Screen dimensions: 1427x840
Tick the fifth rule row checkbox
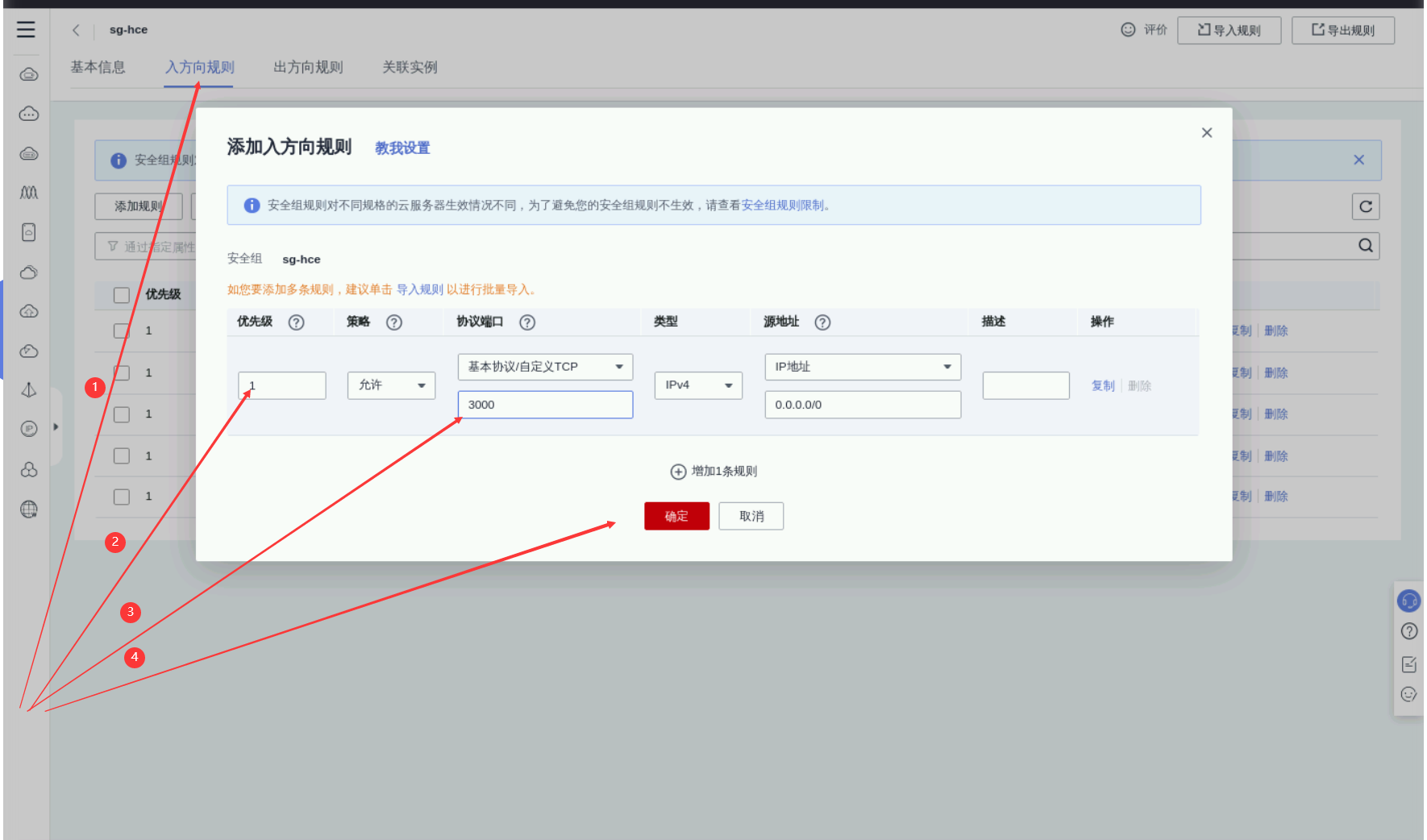122,497
